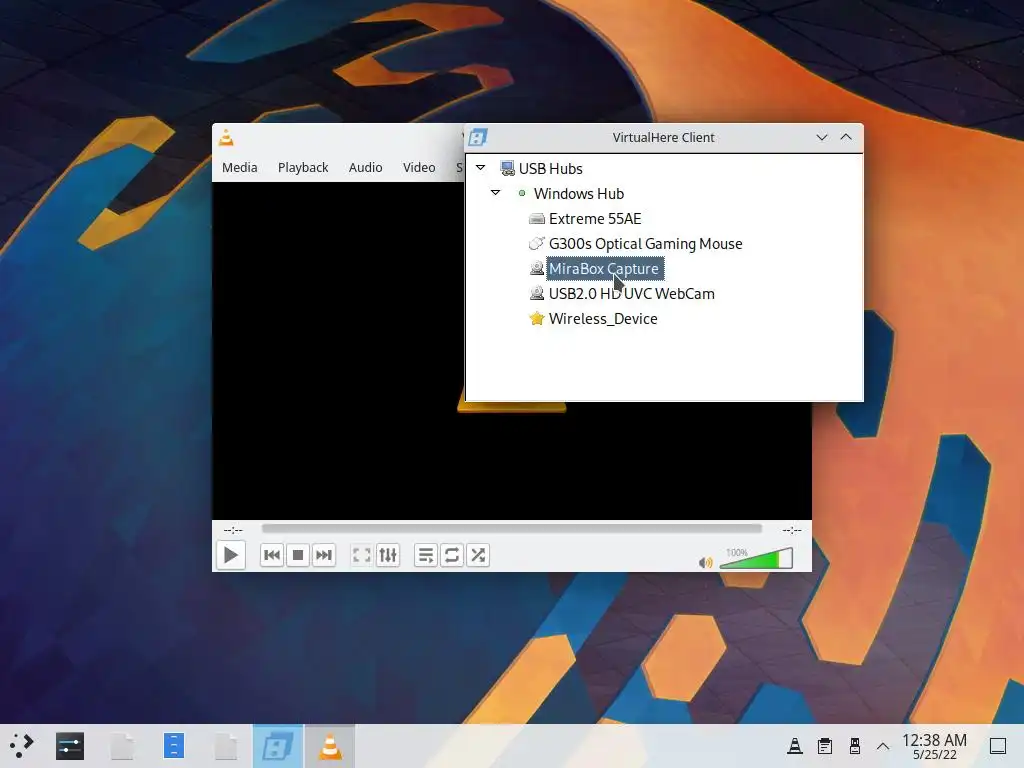Screen dimensions: 1024x768
Task: Click the G300s mouse device icon
Action: [x=537, y=243]
